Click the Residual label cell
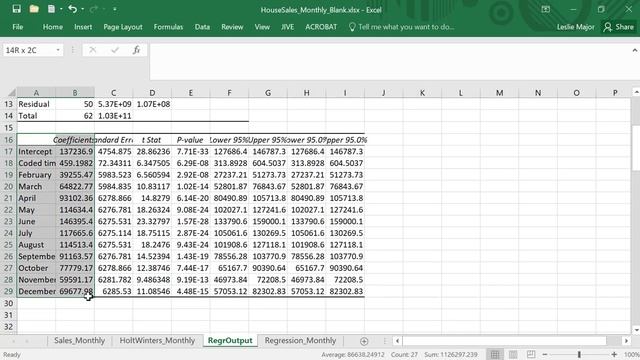 pos(36,104)
